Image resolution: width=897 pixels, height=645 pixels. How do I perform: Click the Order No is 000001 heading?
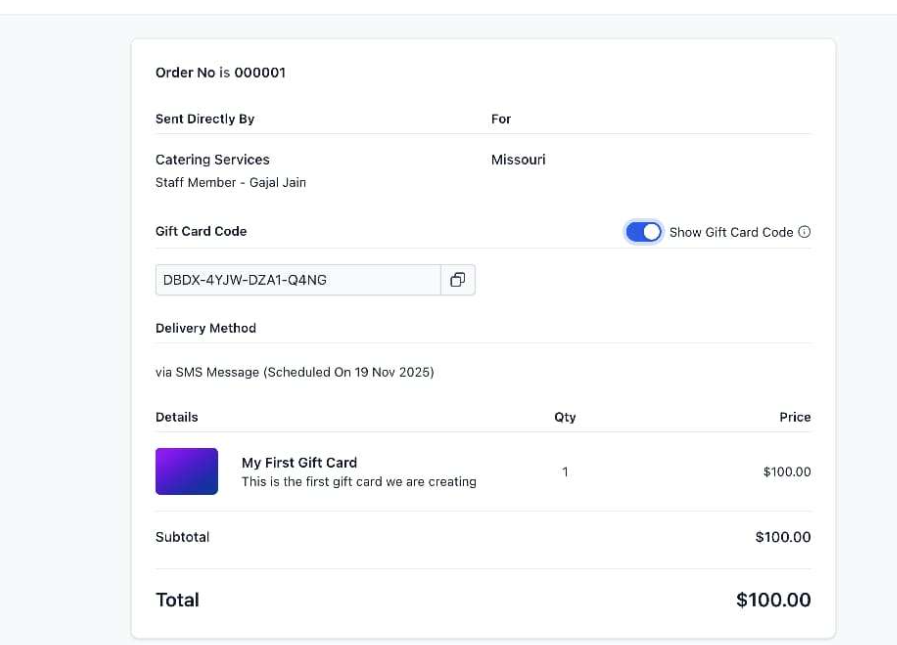click(220, 73)
